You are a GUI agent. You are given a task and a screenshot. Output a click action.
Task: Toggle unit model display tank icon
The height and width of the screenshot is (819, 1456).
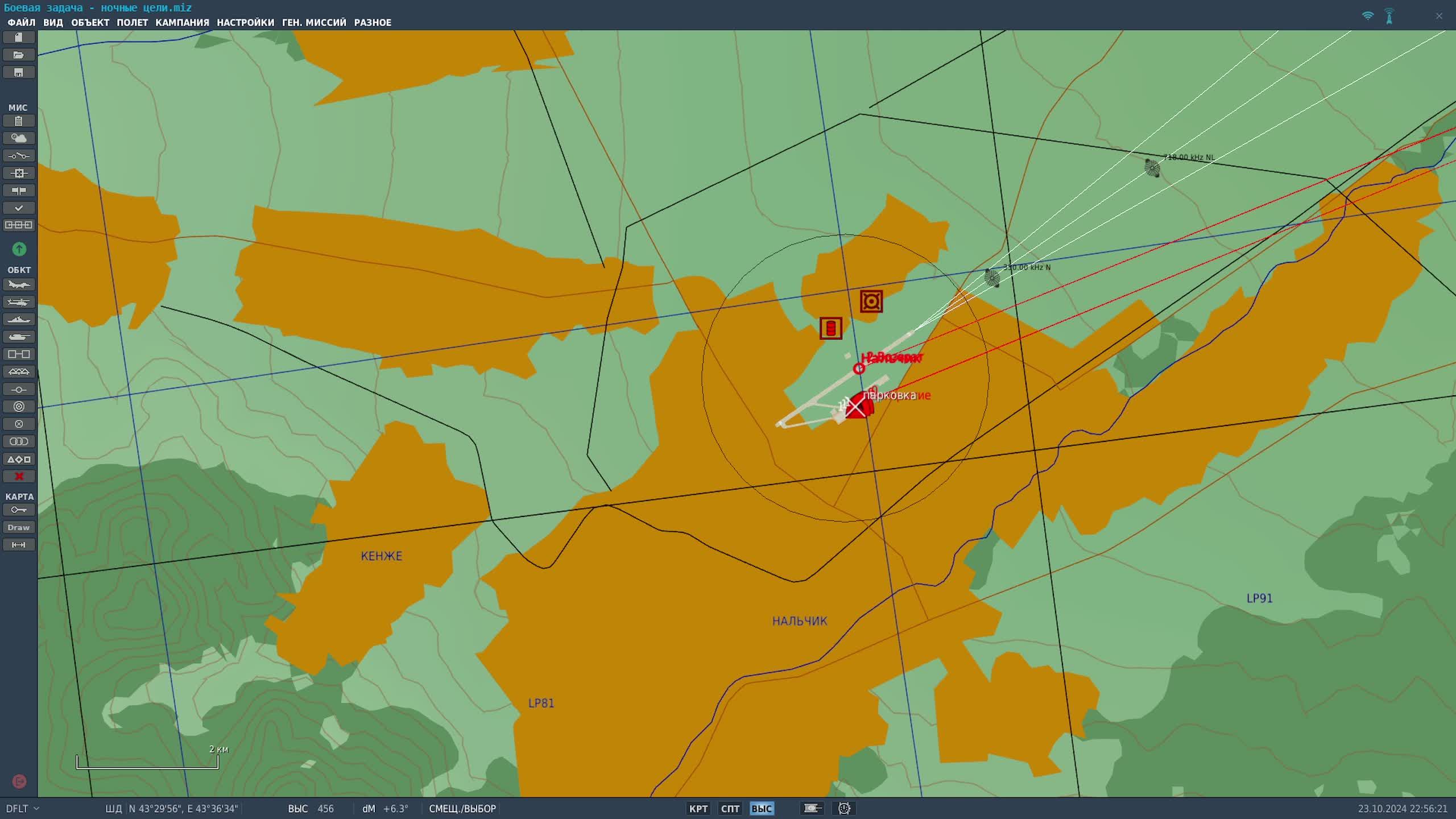pos(812,808)
